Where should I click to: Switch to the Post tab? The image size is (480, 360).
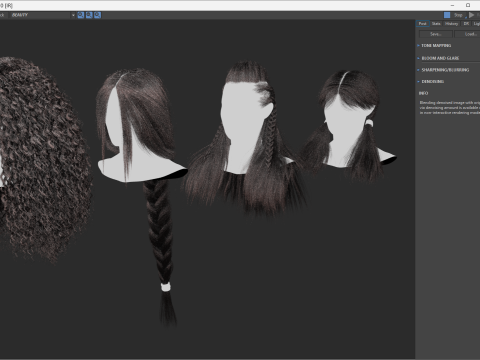[x=423, y=24]
